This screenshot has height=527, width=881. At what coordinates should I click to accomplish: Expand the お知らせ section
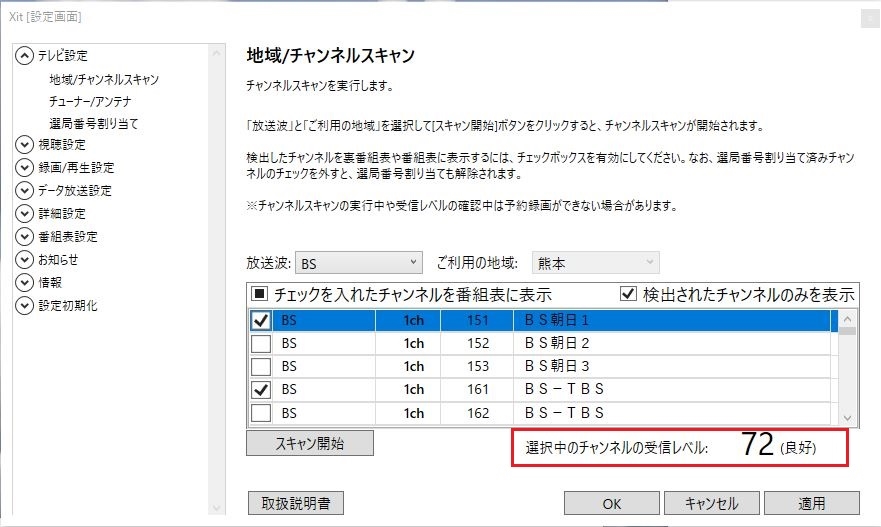click(x=24, y=260)
